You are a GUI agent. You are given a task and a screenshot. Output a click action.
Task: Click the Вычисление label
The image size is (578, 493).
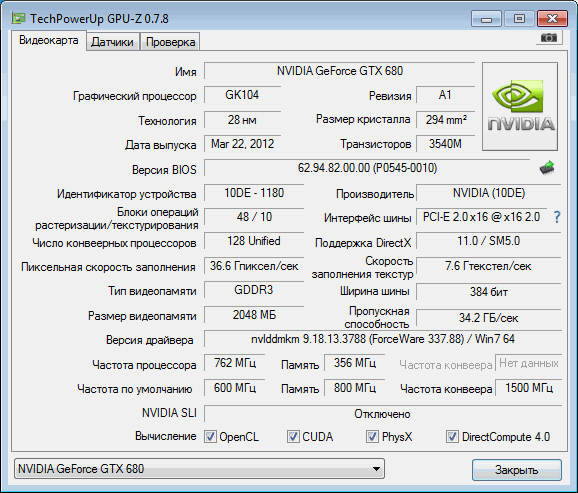coord(166,436)
